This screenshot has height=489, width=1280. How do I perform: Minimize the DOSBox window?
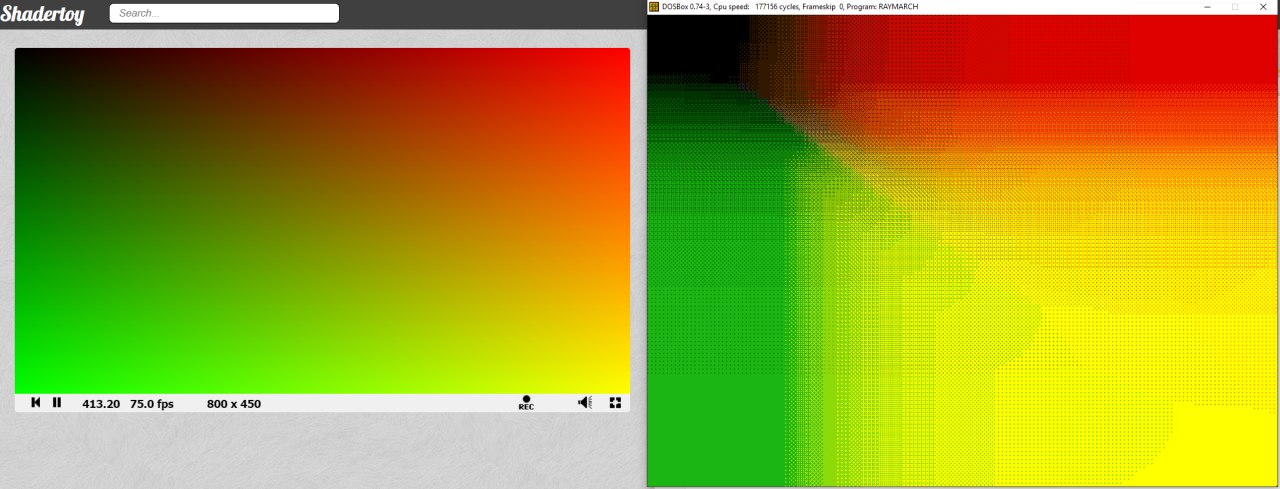pyautogui.click(x=1207, y=7)
